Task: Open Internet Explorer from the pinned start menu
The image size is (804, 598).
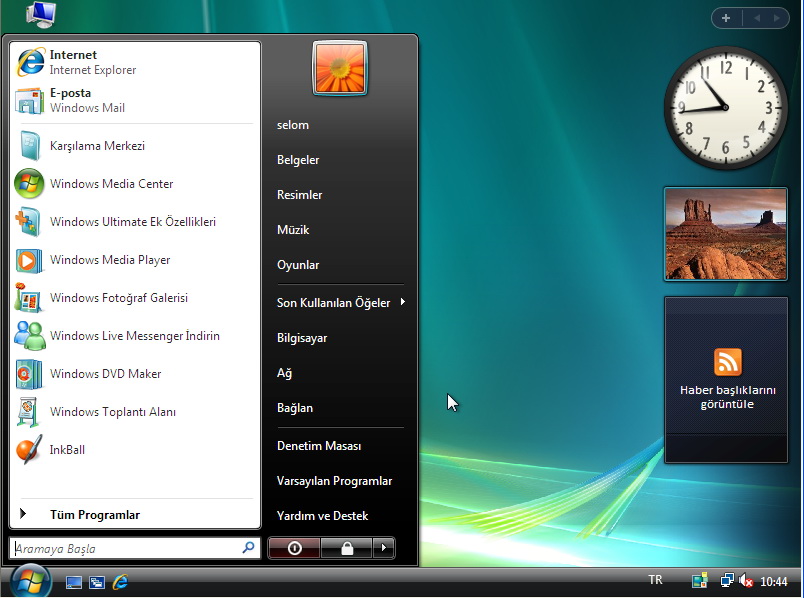Action: tap(135, 62)
